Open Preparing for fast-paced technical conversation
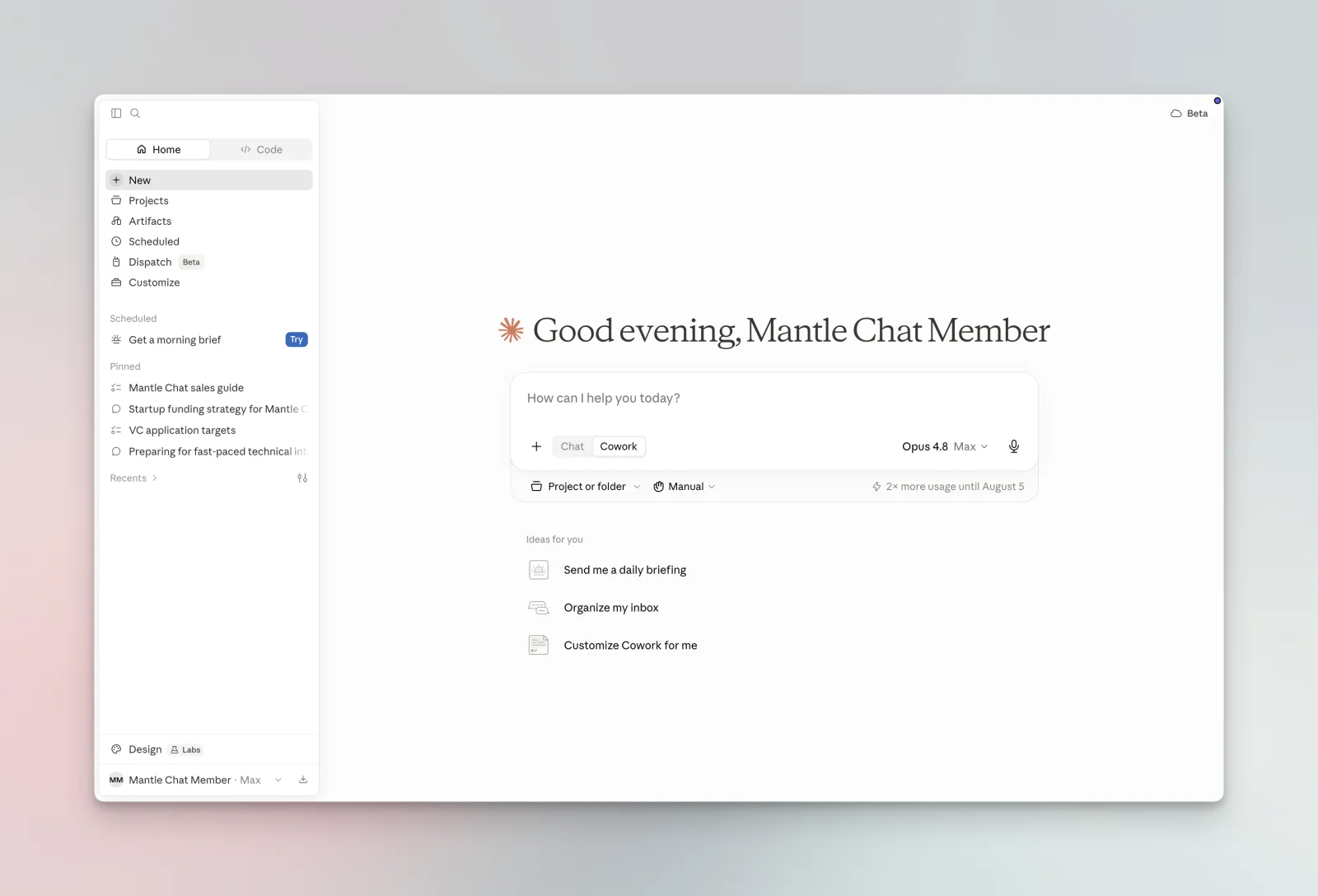This screenshot has height=896, width=1318. tap(209, 451)
